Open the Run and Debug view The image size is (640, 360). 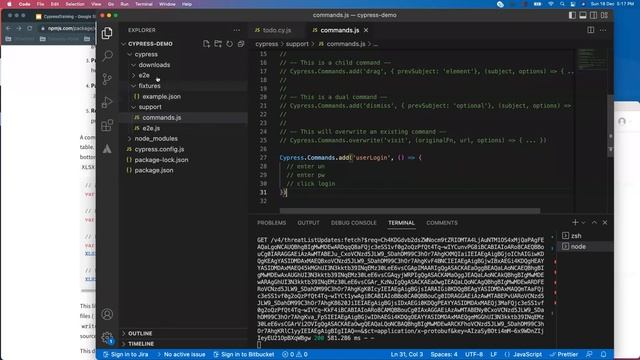click(x=107, y=102)
